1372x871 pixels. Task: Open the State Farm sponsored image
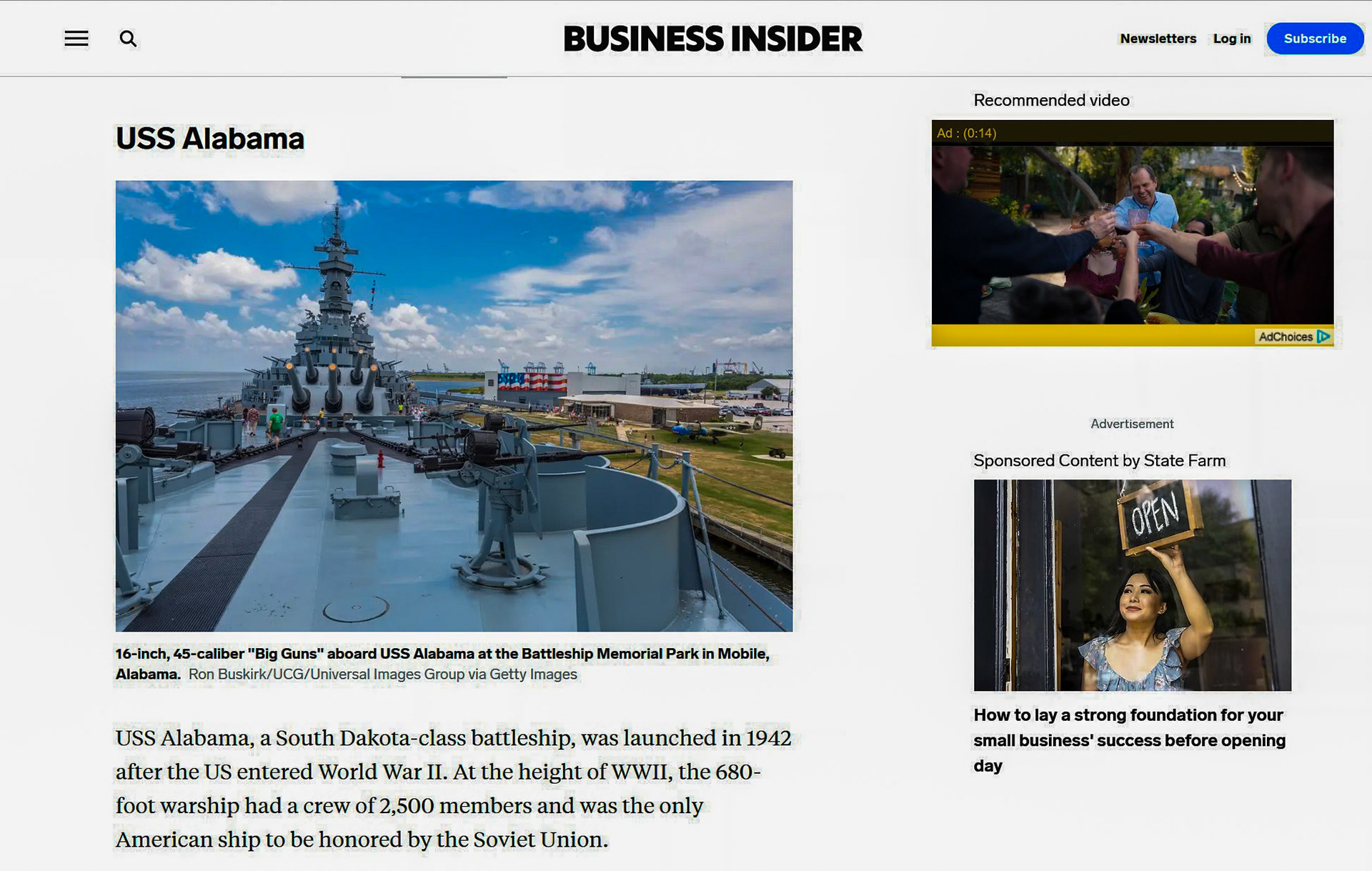1132,584
